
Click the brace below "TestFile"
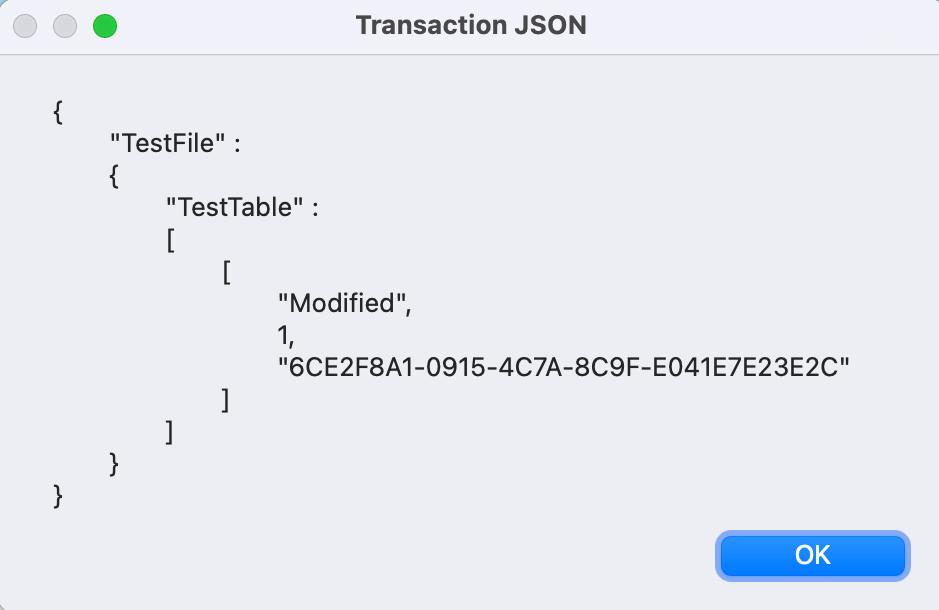point(115,175)
